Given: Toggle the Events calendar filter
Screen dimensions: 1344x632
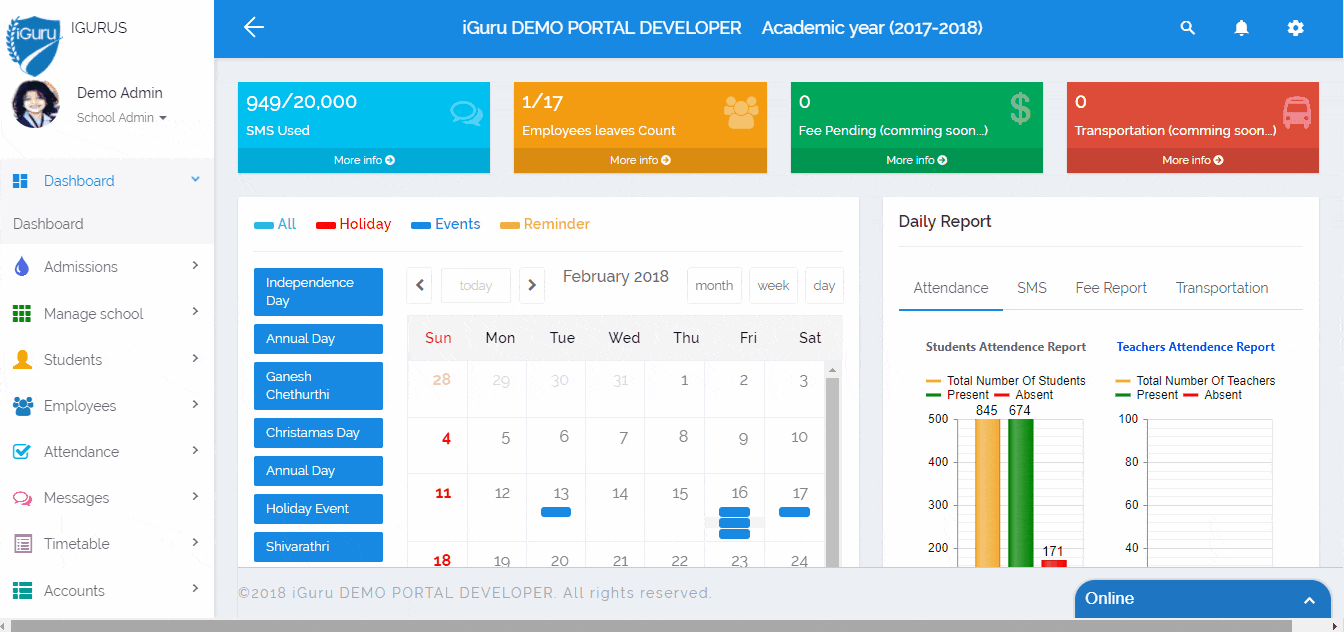Looking at the screenshot, I should 446,224.
